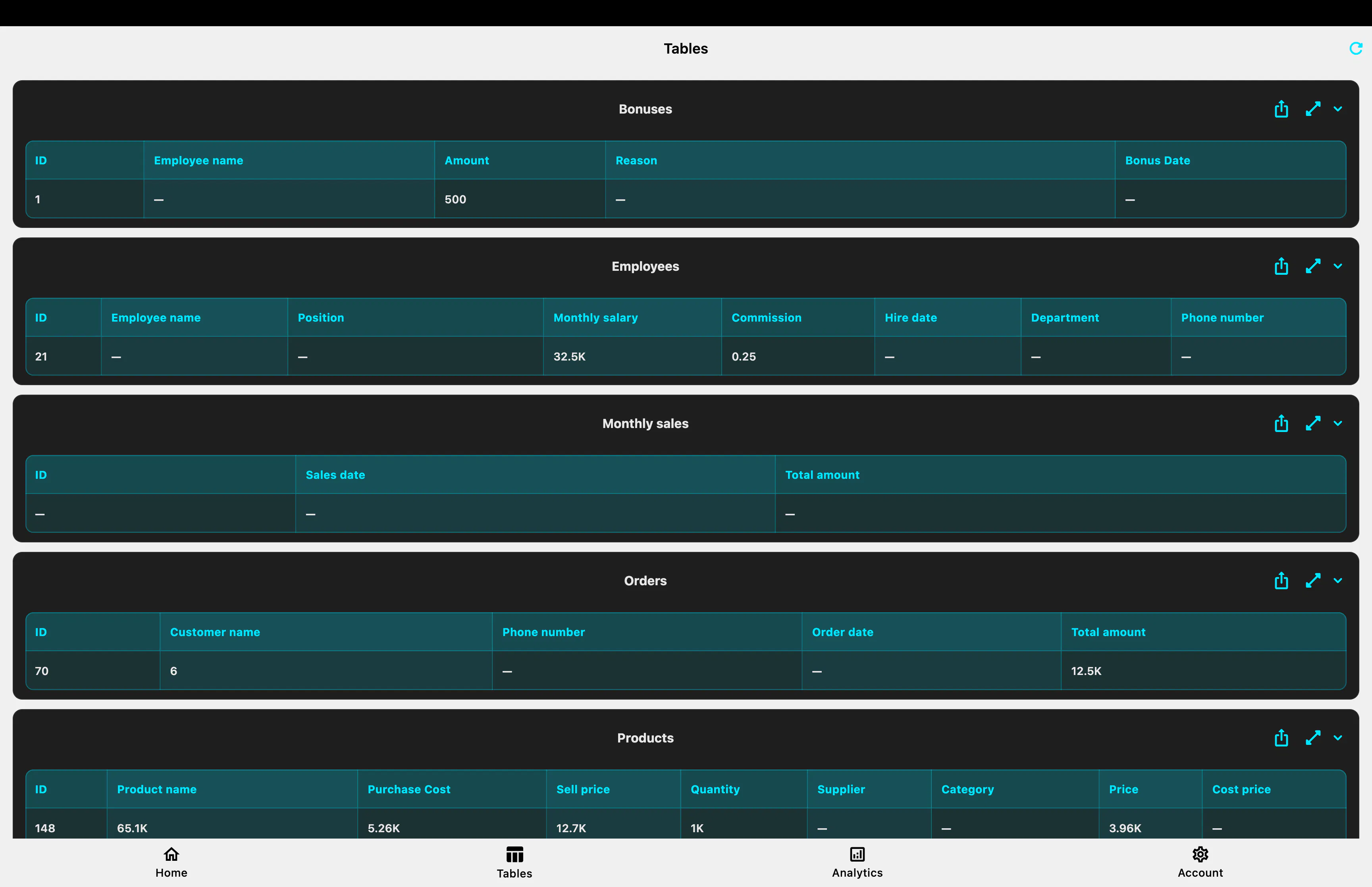Image resolution: width=1372 pixels, height=887 pixels.
Task: Select the 65.1K product name cell
Action: click(232, 823)
